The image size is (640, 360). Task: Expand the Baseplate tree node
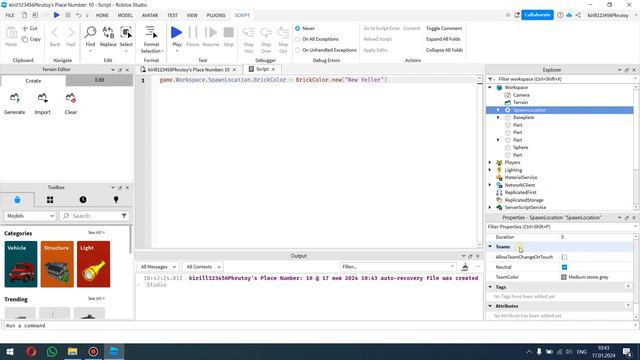[x=498, y=118]
